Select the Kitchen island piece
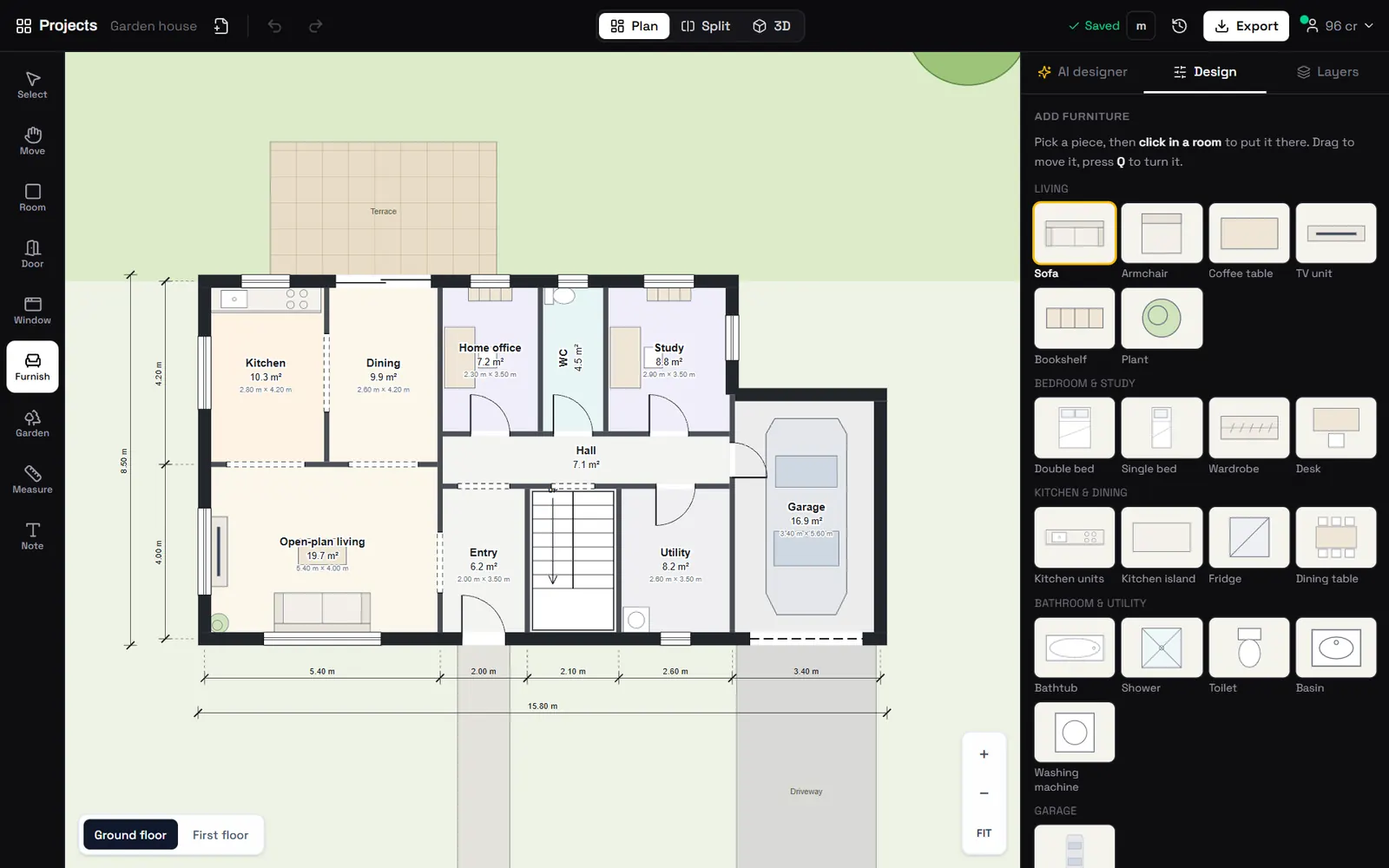1389x868 pixels. click(x=1162, y=537)
